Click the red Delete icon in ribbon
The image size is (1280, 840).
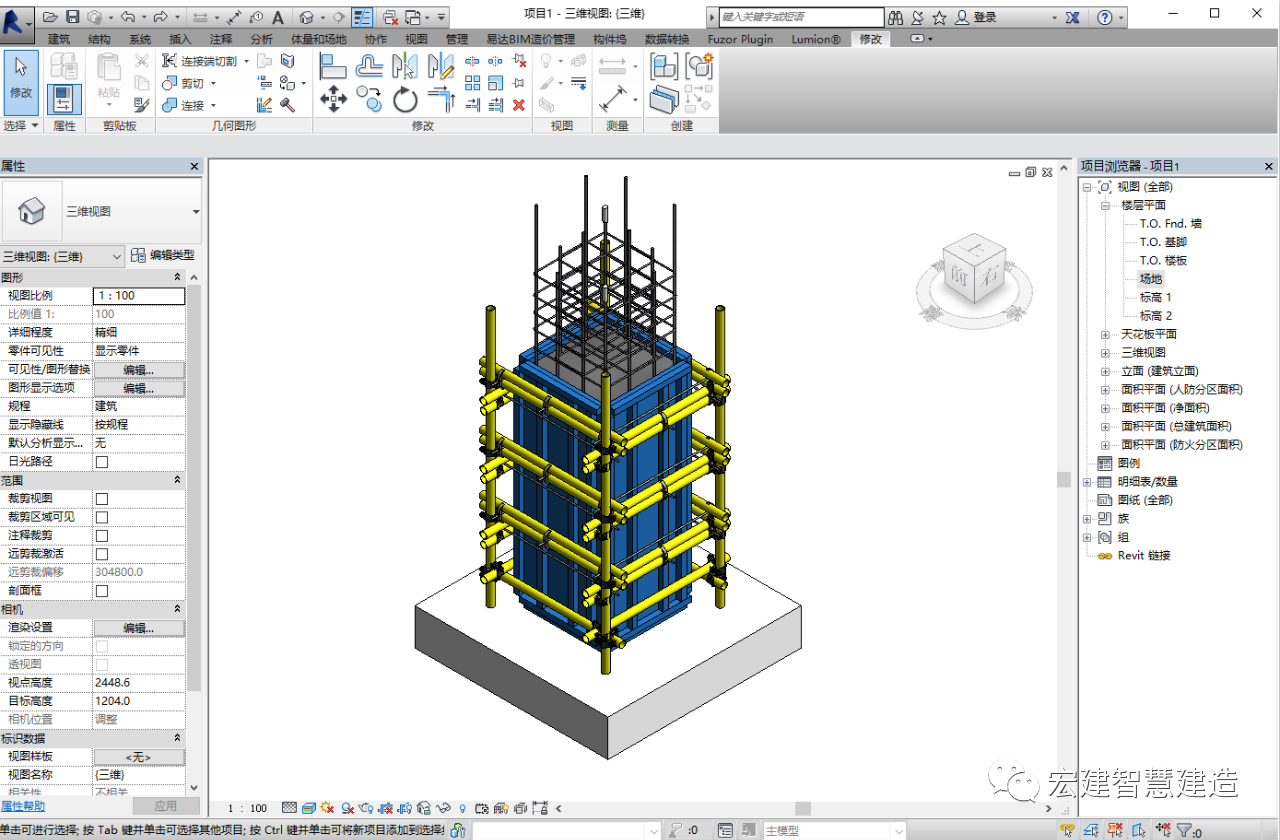pyautogui.click(x=518, y=104)
